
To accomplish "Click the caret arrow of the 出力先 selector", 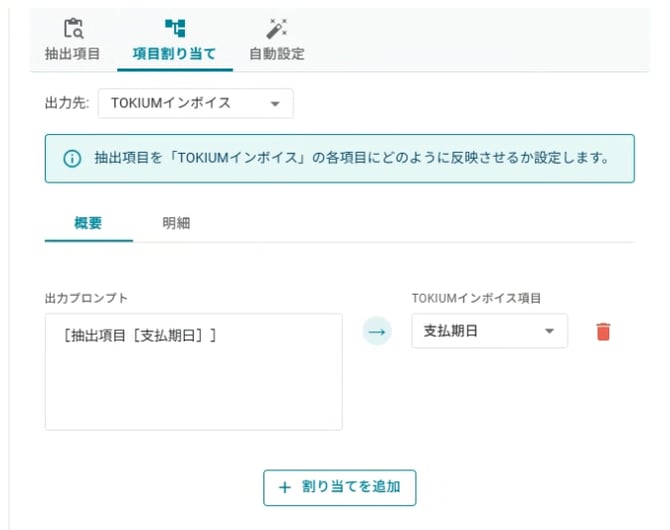I will click(275, 103).
